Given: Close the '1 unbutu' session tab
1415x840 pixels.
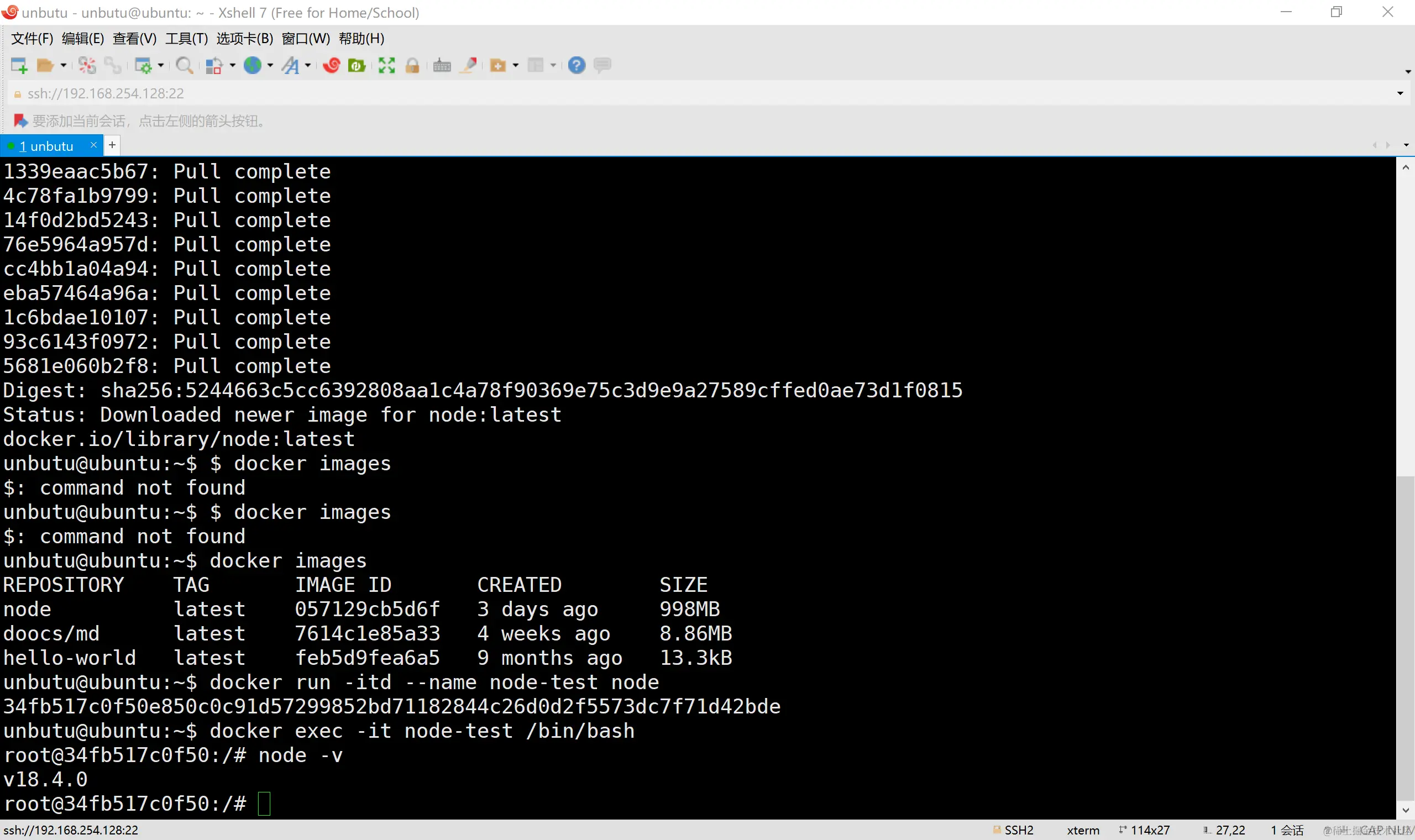Looking at the screenshot, I should (x=93, y=145).
